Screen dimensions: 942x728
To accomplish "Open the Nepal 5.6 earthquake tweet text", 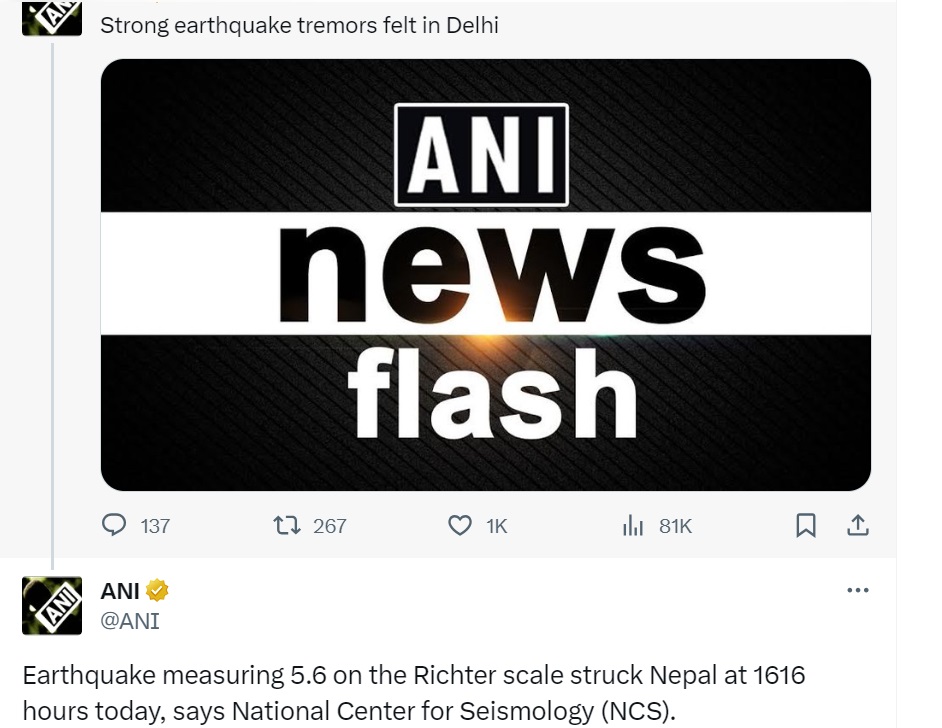I will (414, 693).
